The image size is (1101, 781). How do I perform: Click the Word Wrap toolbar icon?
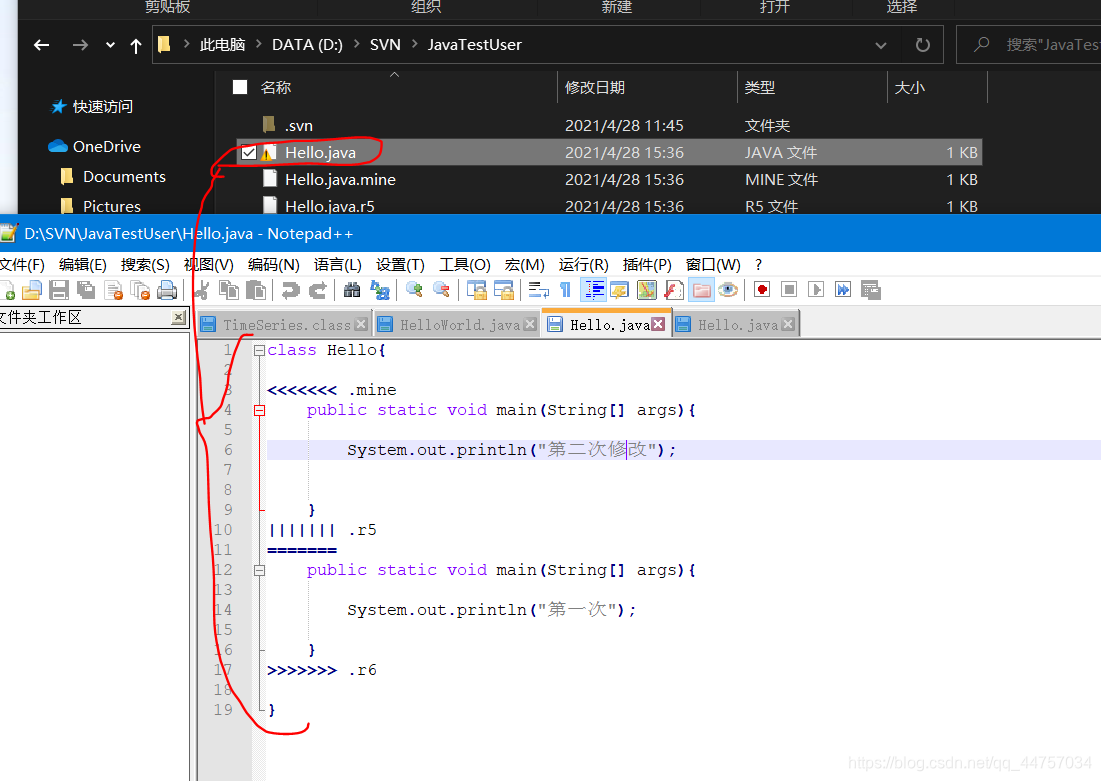(x=539, y=290)
